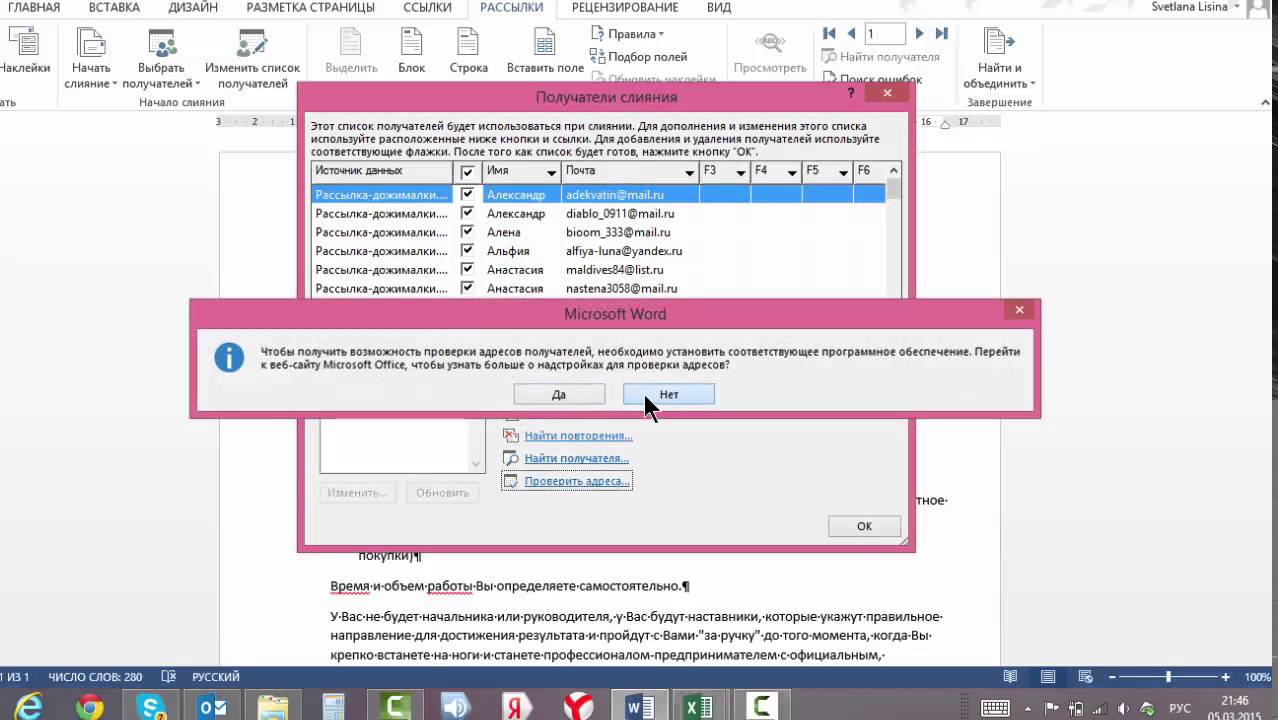Go to the last record arrow
This screenshot has height=720, width=1278.
click(941, 34)
